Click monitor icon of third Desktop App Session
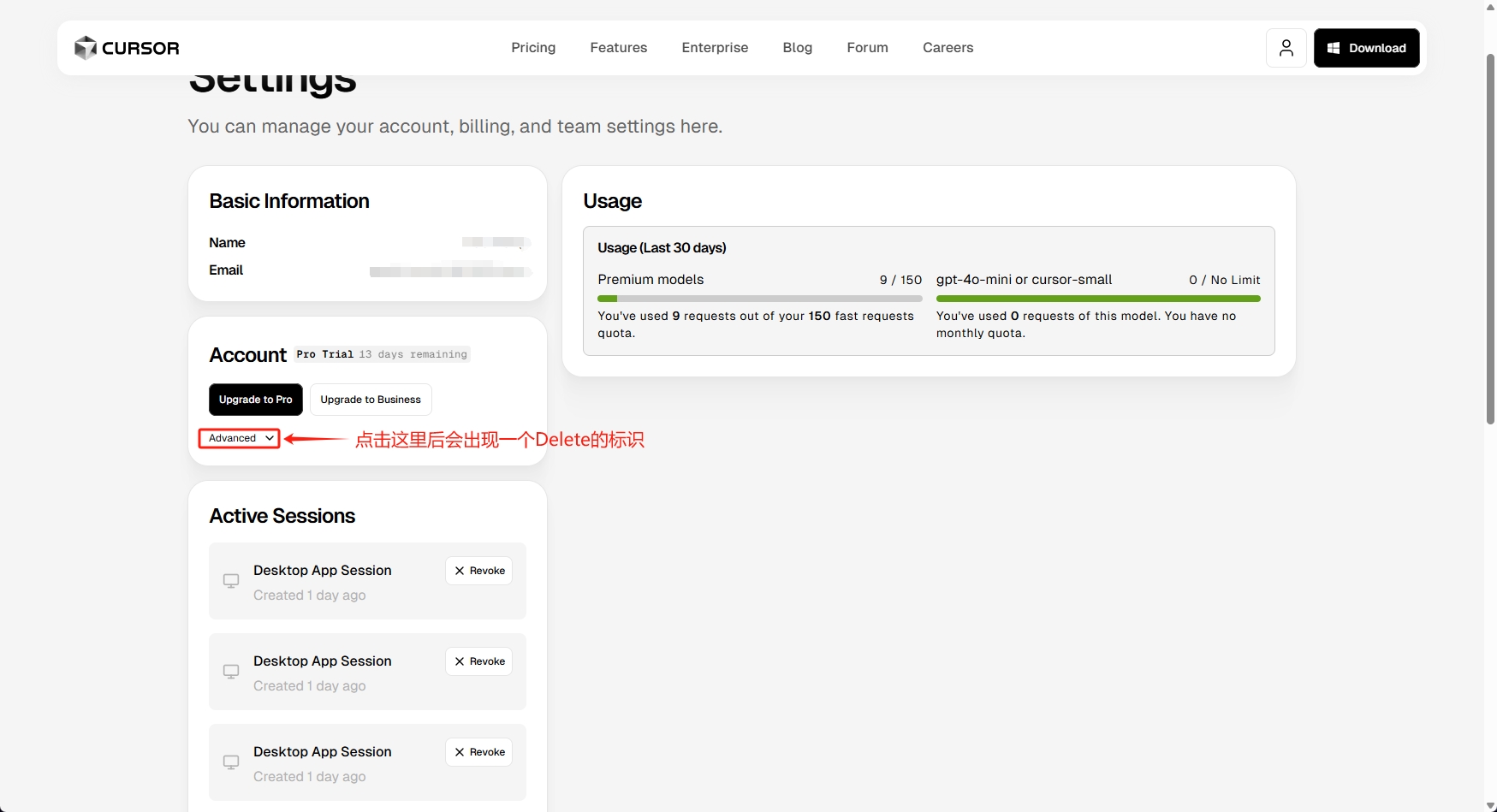Viewport: 1497px width, 812px height. point(231,762)
